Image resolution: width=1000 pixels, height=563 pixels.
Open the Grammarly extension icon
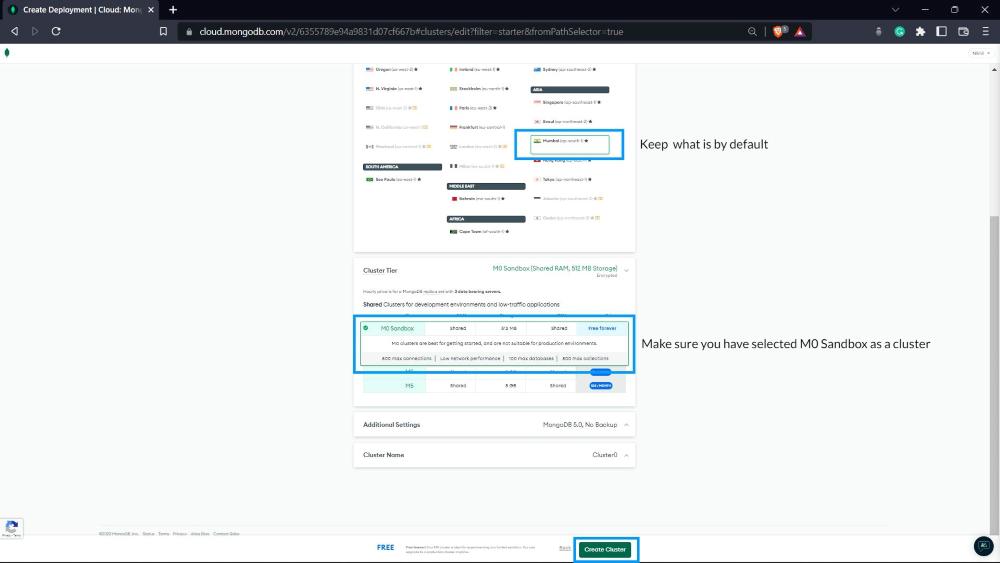point(899,31)
